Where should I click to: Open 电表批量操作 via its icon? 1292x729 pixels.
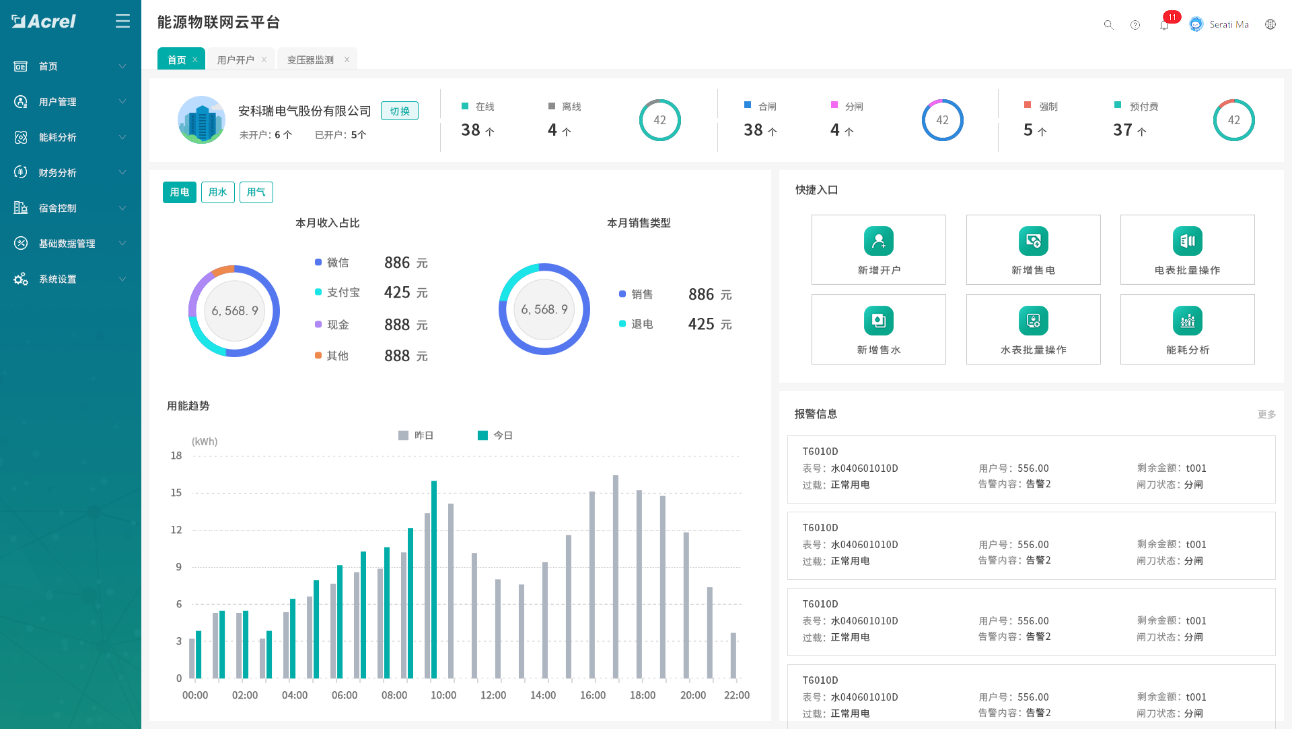tap(1186, 240)
